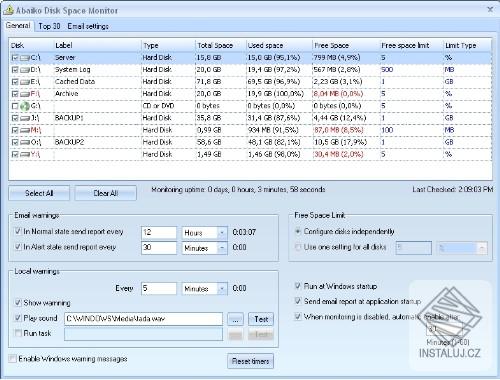Toggle In Normal state send report checkbox
Viewport: 500px width, 380px height.
[x=18, y=231]
